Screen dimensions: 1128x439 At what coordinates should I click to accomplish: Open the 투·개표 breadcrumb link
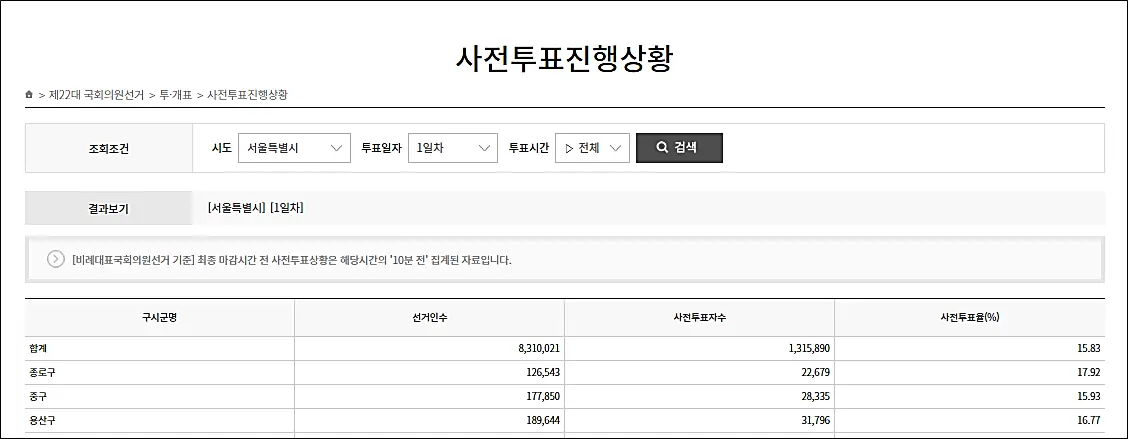[176, 95]
